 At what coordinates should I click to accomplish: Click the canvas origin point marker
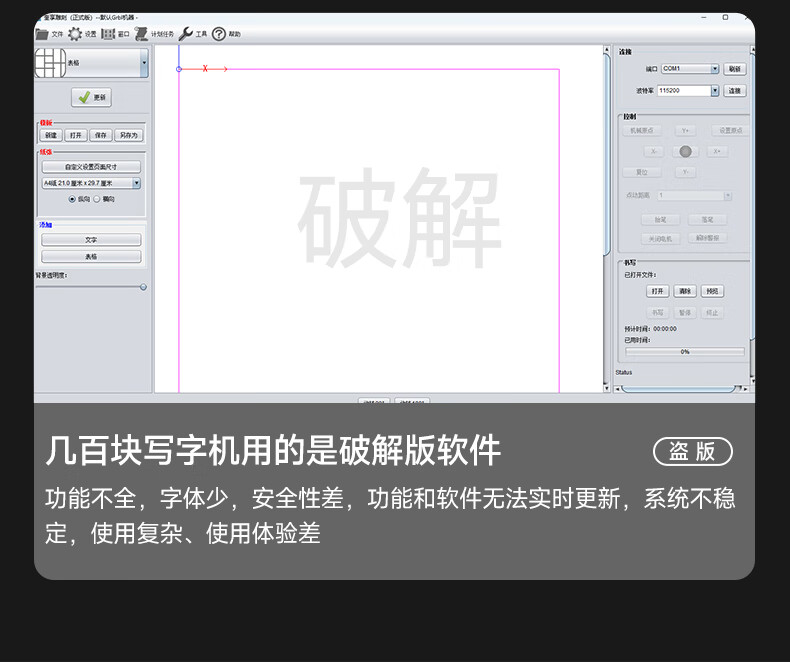click(179, 69)
